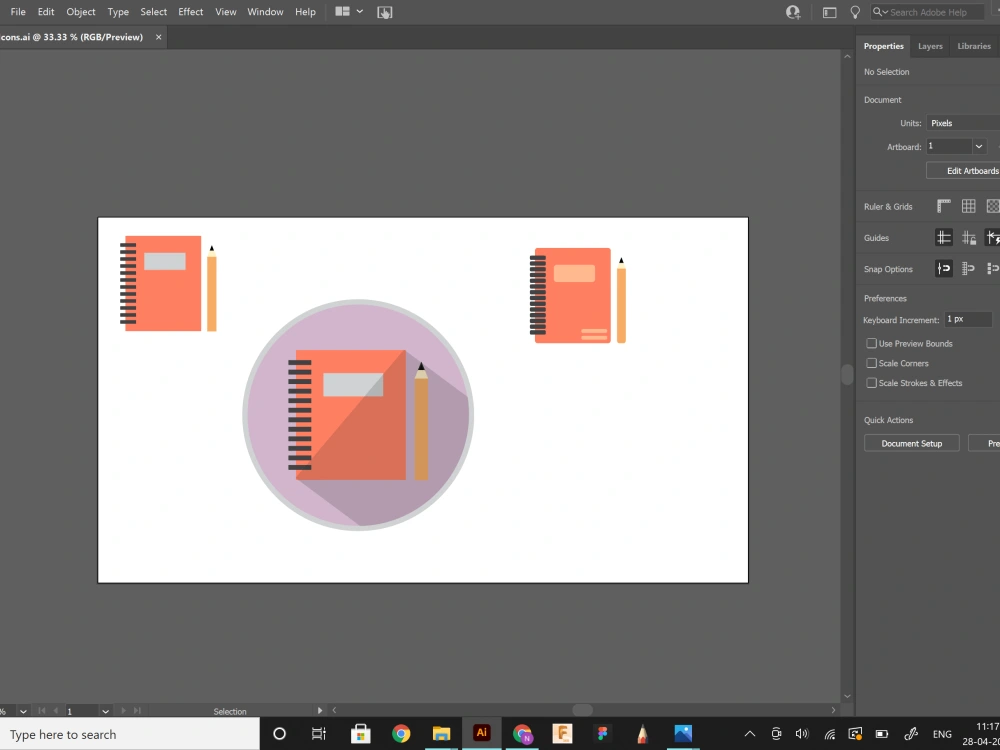Enable Scale Strokes & Effects checkbox

point(871,383)
